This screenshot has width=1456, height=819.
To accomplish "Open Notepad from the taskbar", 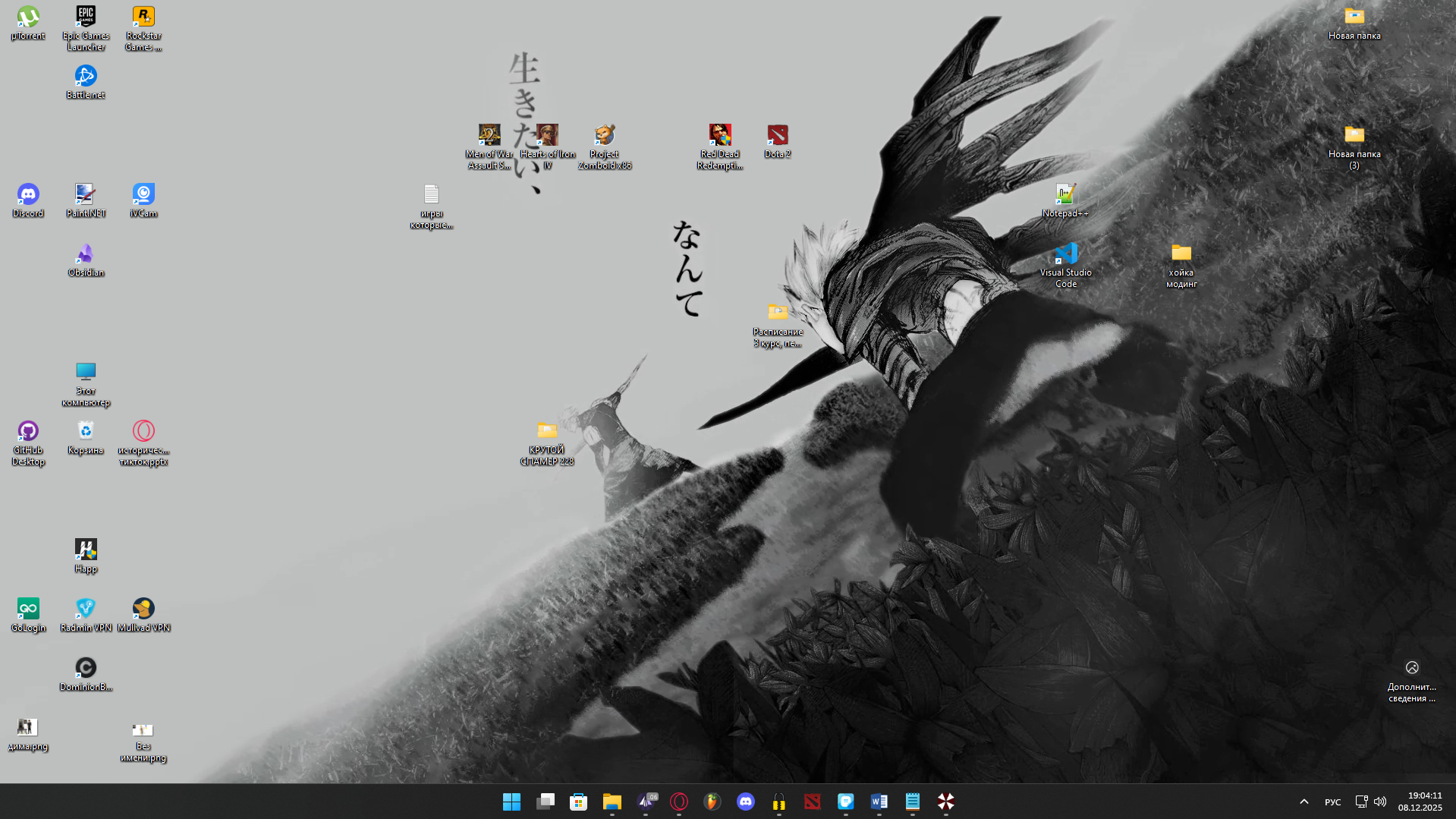I will (913, 802).
